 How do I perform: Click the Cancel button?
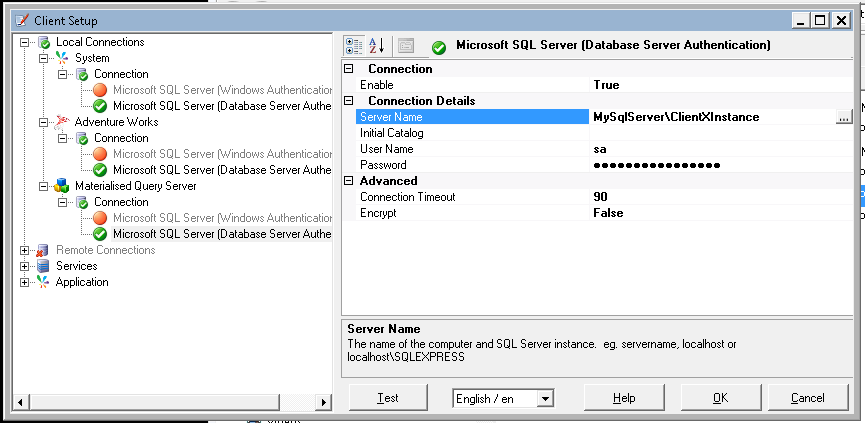(x=808, y=398)
